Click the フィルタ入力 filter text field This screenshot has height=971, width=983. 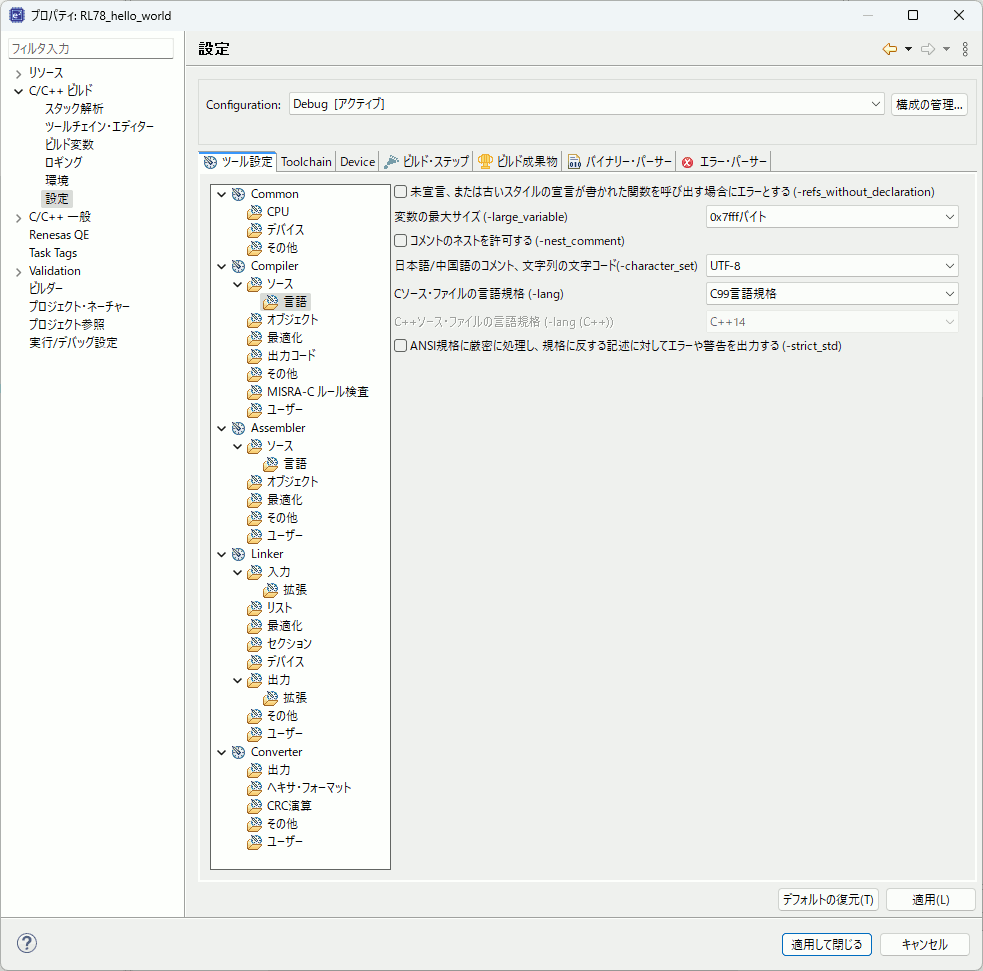(90, 48)
